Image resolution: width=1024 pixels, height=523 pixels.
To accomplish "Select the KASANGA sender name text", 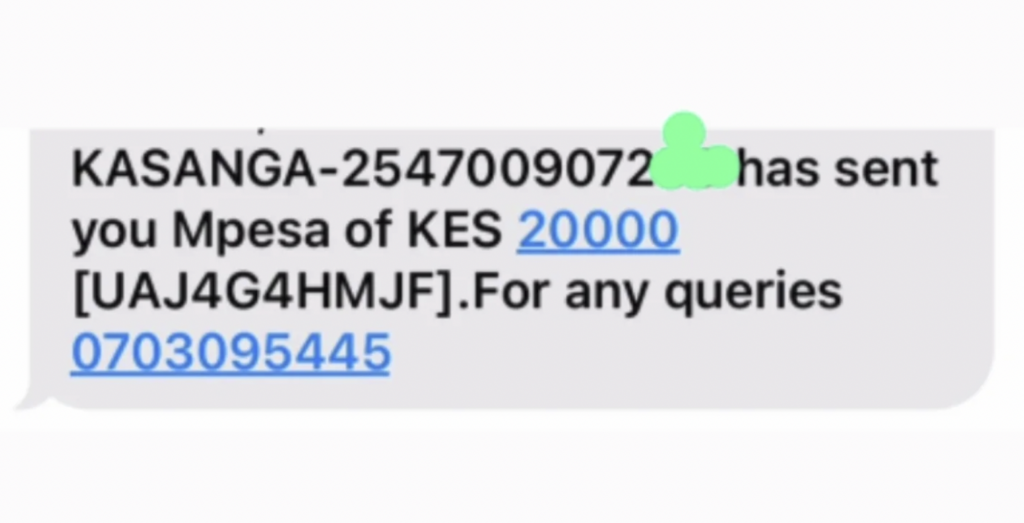I will point(193,168).
